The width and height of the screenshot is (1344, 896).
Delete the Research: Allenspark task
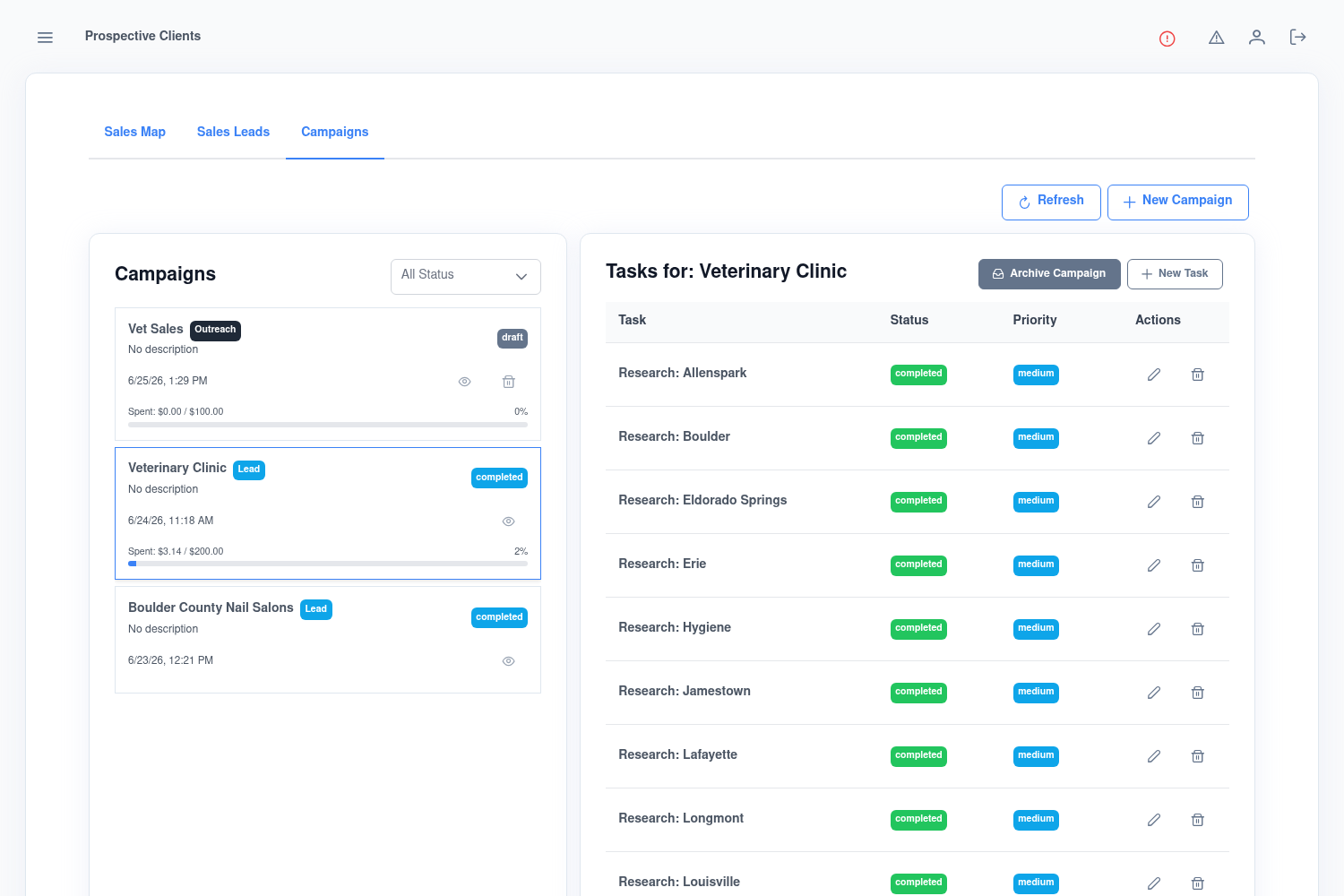[x=1197, y=375]
